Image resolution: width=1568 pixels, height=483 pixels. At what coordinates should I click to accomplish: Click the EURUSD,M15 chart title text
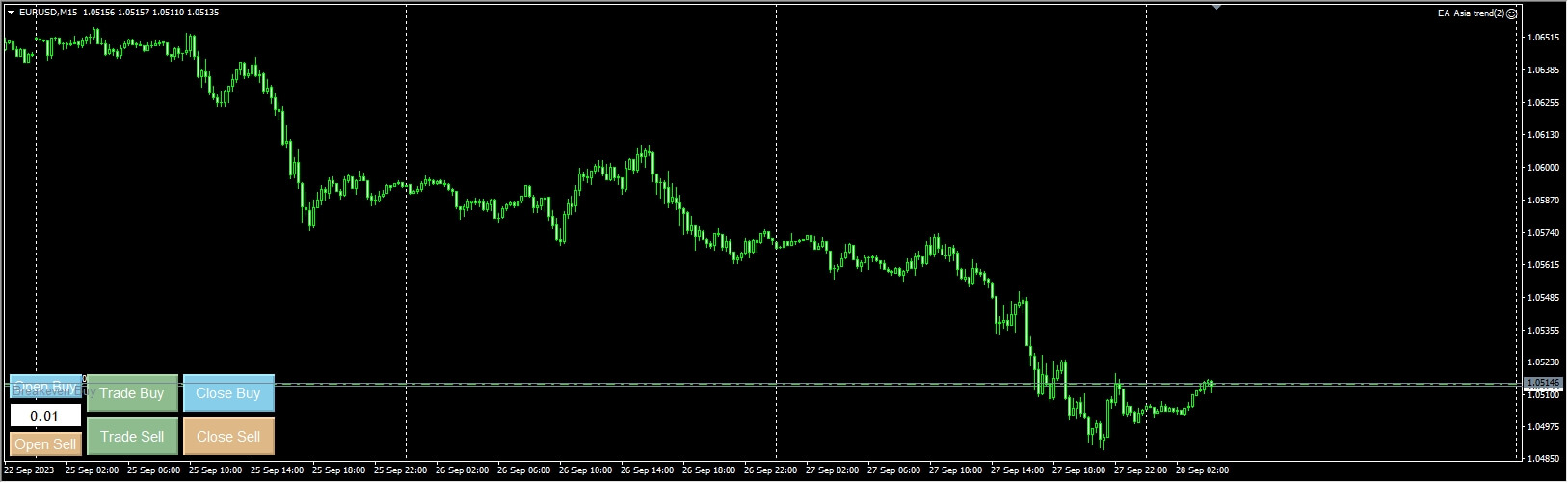tap(48, 13)
